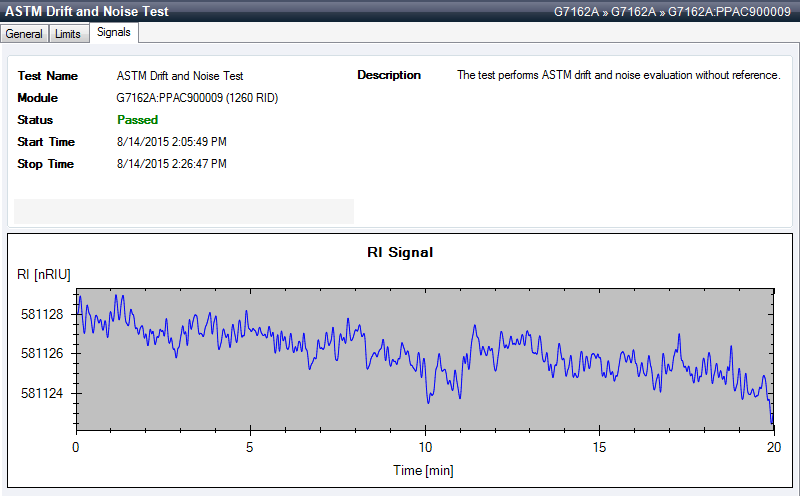Image resolution: width=800 pixels, height=496 pixels.
Task: Click the Start Time value 2:05:49 PM
Action: click(x=171, y=142)
